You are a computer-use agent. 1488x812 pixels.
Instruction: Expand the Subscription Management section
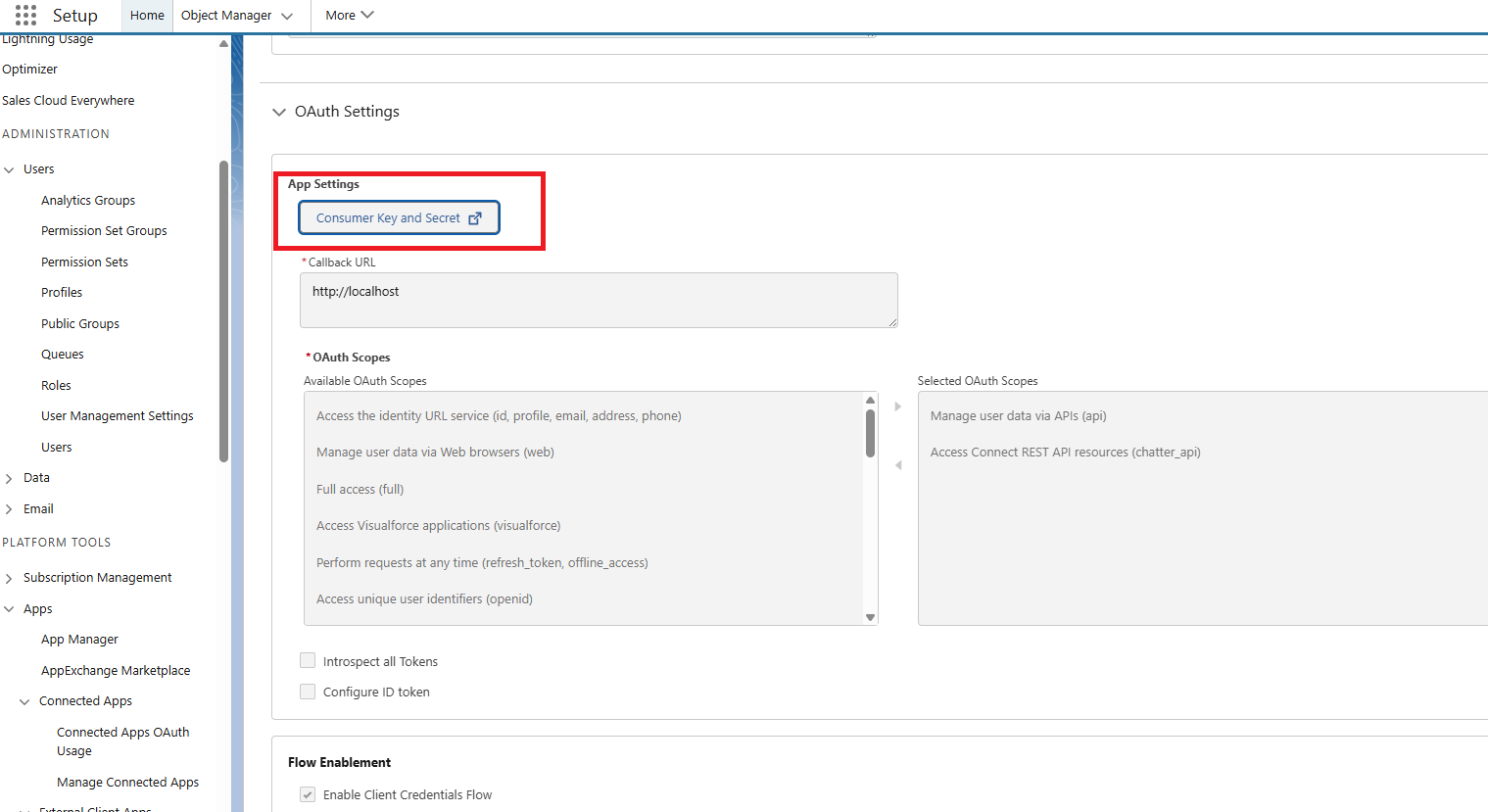click(x=10, y=578)
